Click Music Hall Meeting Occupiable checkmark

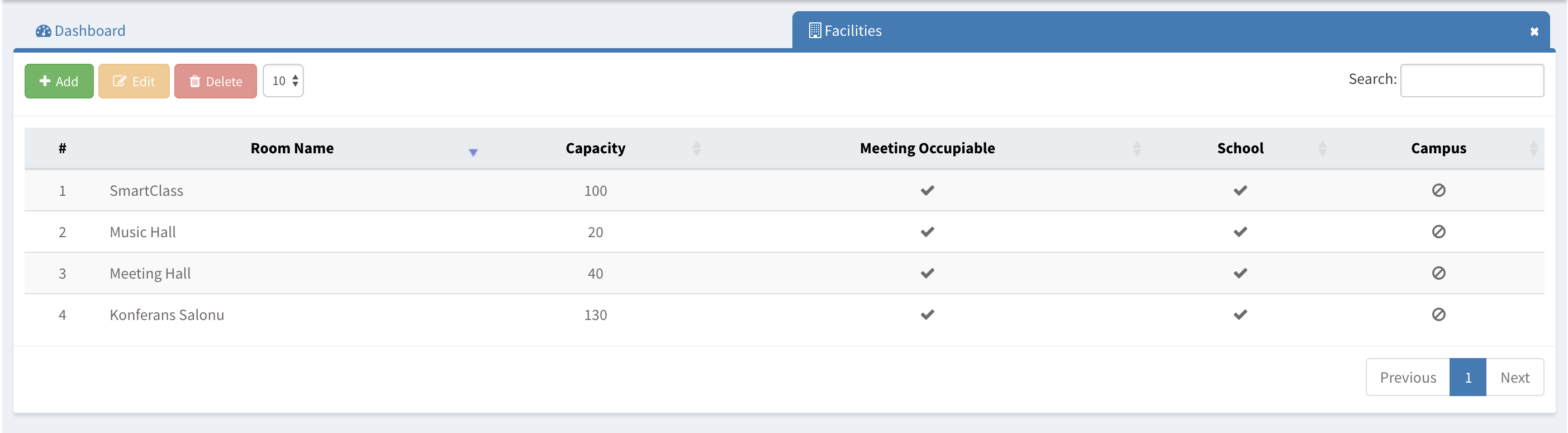pyautogui.click(x=927, y=232)
